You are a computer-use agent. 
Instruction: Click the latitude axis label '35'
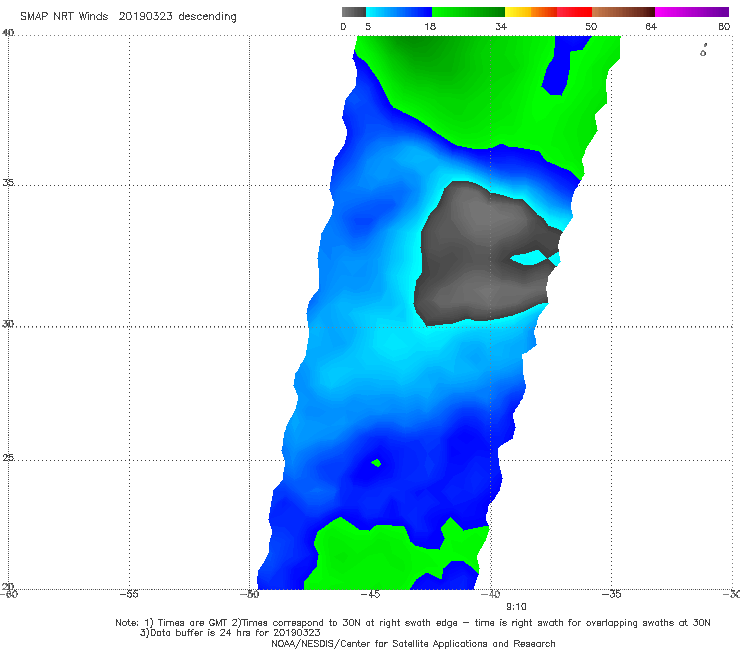8,182
